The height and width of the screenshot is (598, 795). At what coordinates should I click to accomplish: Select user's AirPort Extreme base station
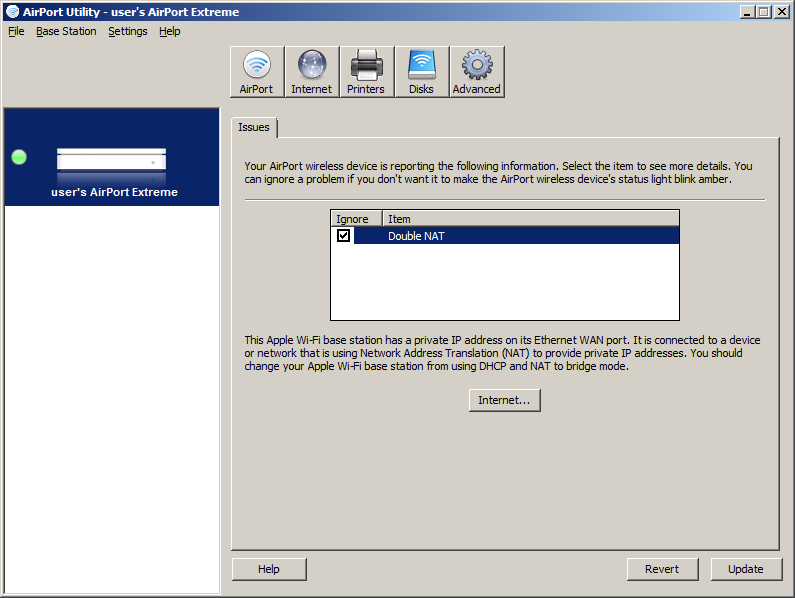tap(112, 157)
